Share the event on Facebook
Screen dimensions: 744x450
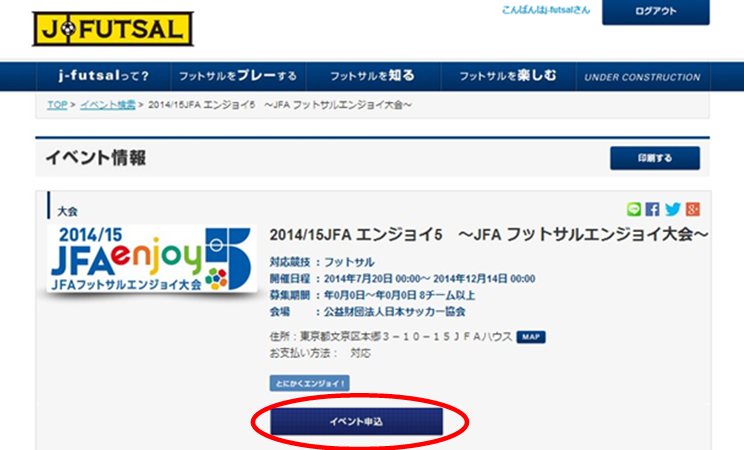tap(652, 209)
